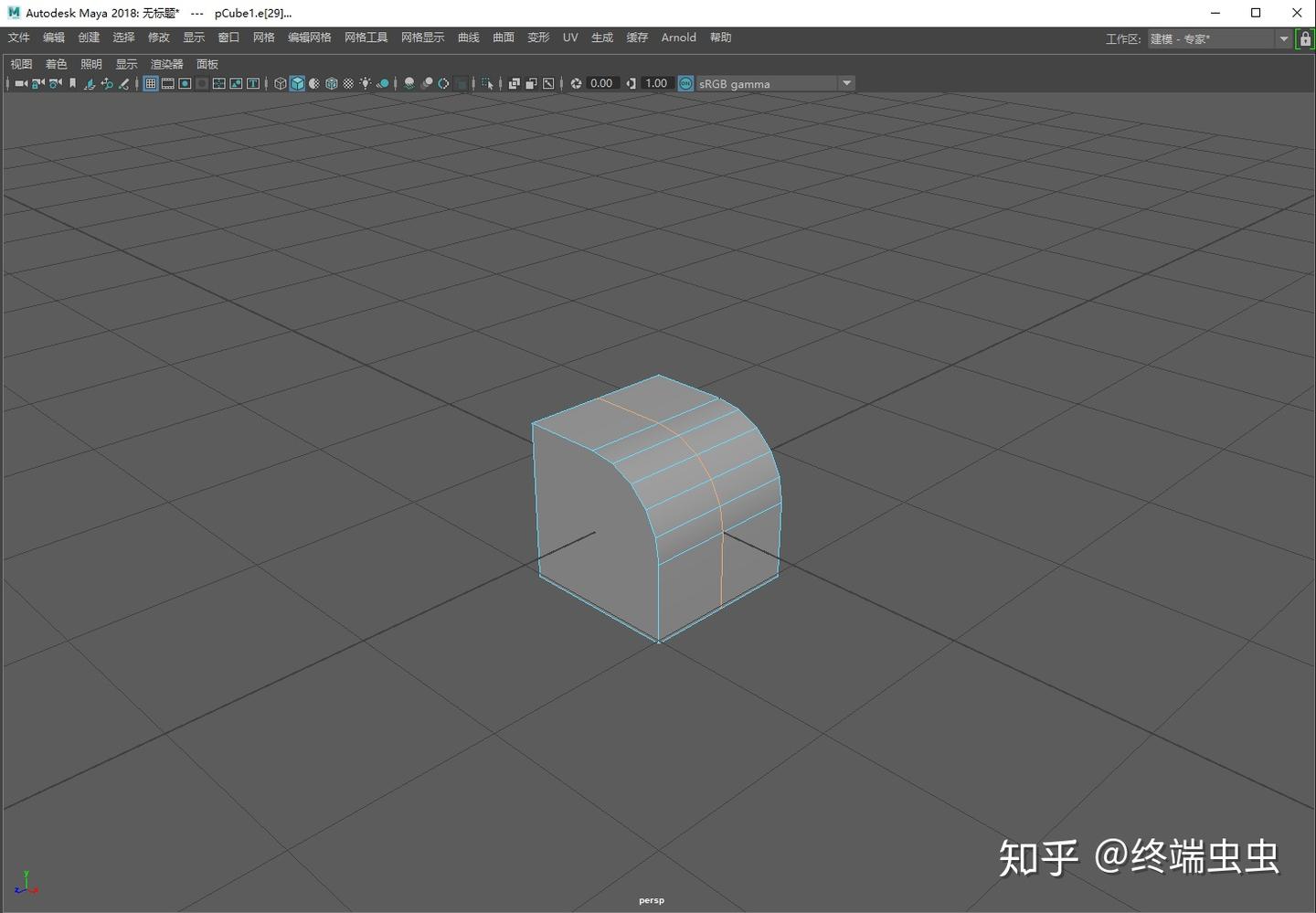1316x913 pixels.
Task: Toggle the resolution gate display
Action: tap(185, 83)
